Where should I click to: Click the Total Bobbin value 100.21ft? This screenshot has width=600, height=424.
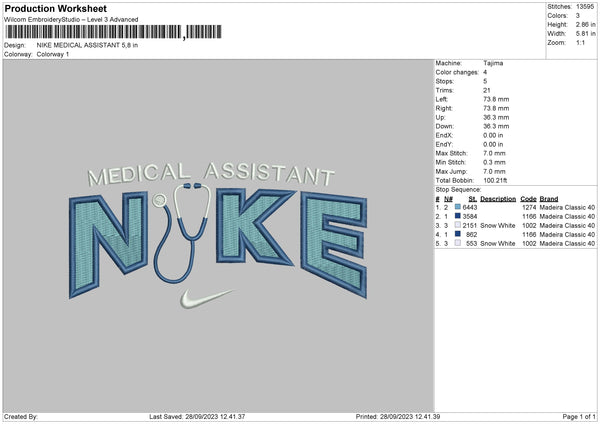pos(495,180)
